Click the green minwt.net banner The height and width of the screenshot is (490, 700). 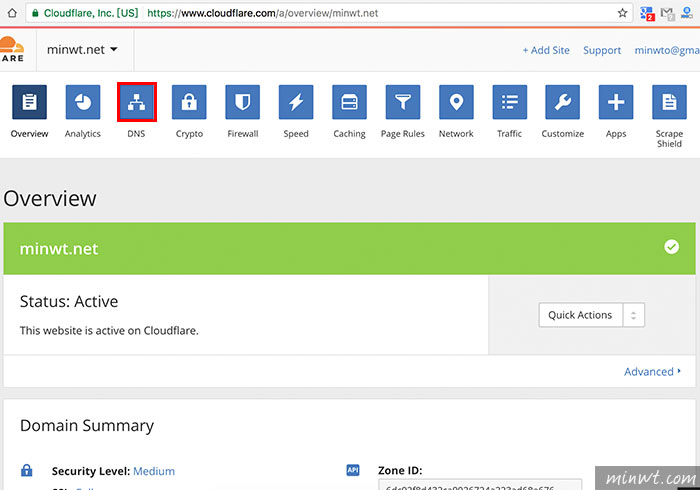(349, 249)
